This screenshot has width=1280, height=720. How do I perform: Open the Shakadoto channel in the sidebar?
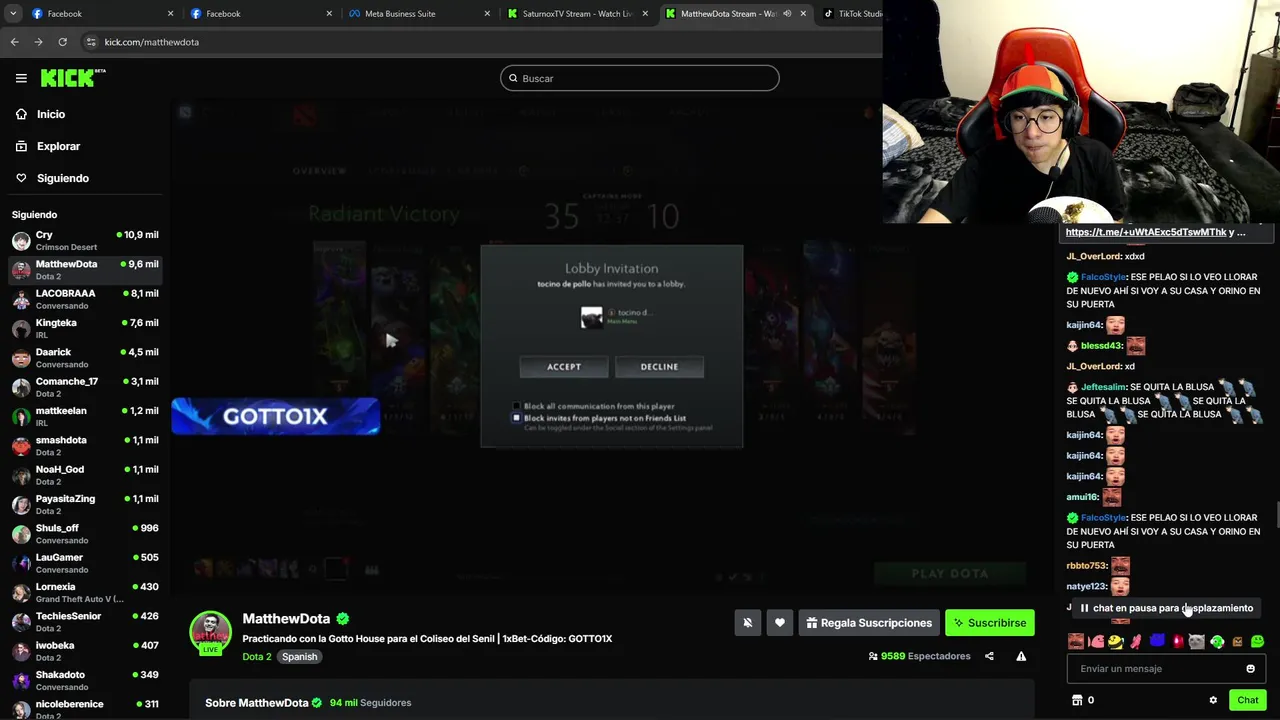click(x=84, y=681)
